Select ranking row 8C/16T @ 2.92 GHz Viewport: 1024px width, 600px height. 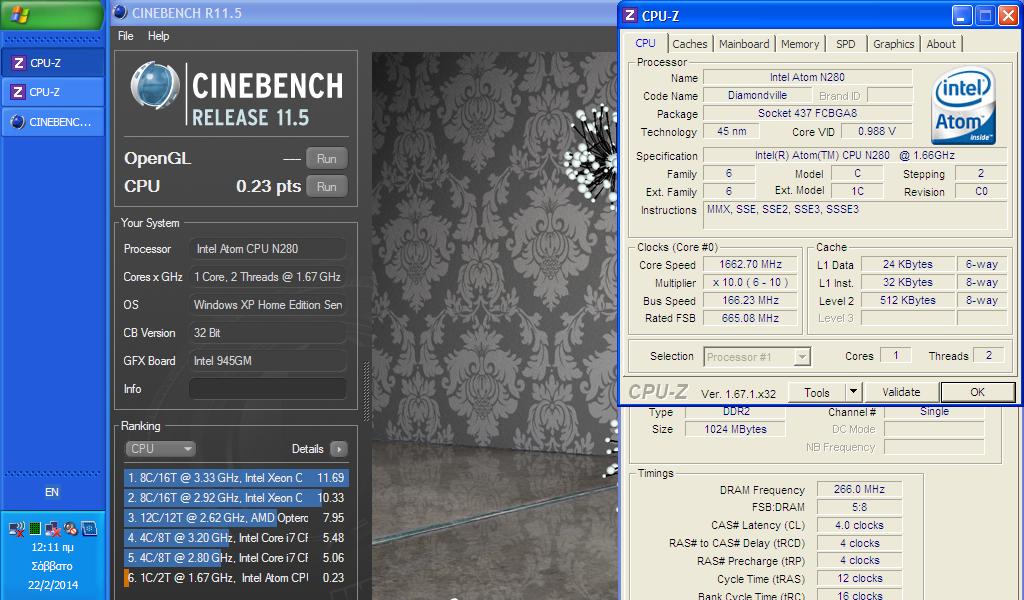pyautogui.click(x=236, y=497)
